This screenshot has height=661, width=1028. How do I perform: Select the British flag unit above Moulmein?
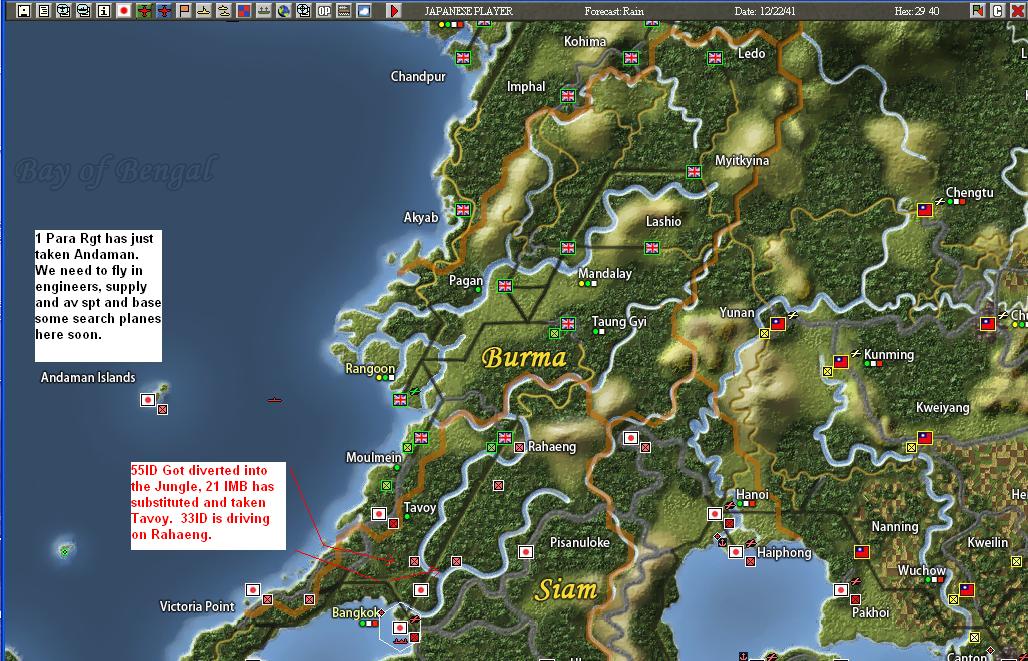(x=421, y=437)
